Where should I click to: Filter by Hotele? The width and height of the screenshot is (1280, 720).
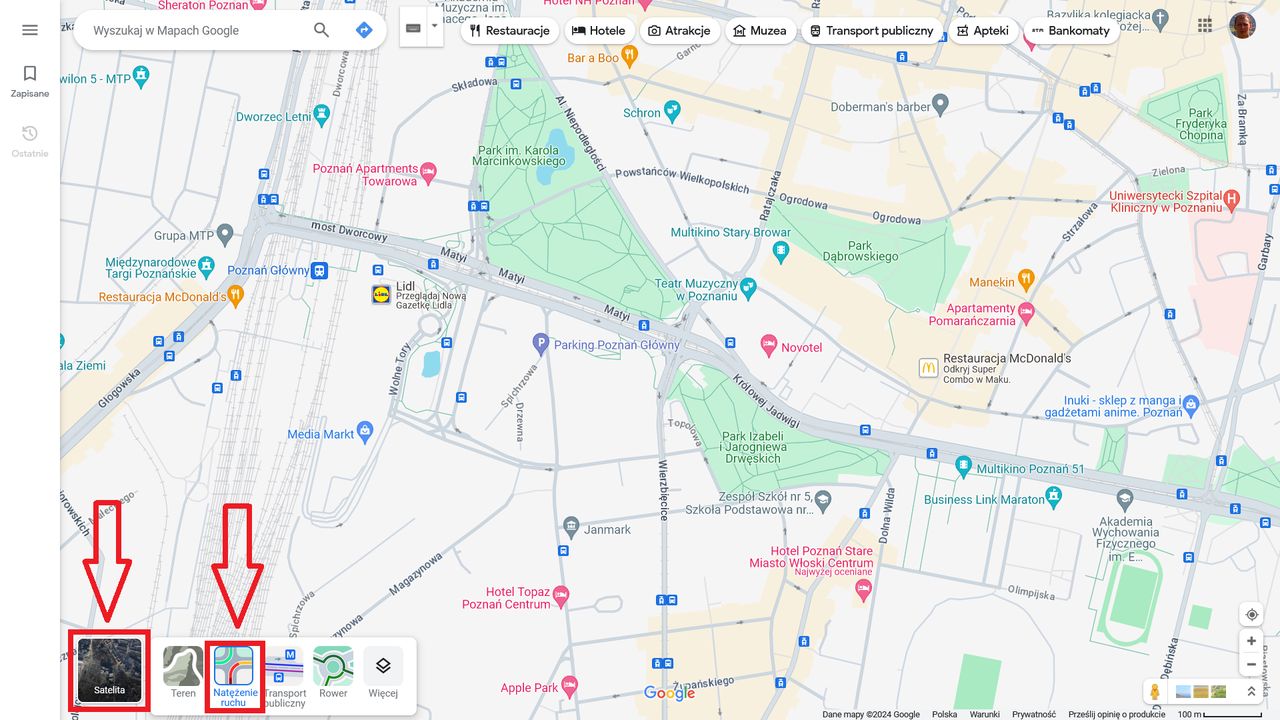(x=598, y=30)
